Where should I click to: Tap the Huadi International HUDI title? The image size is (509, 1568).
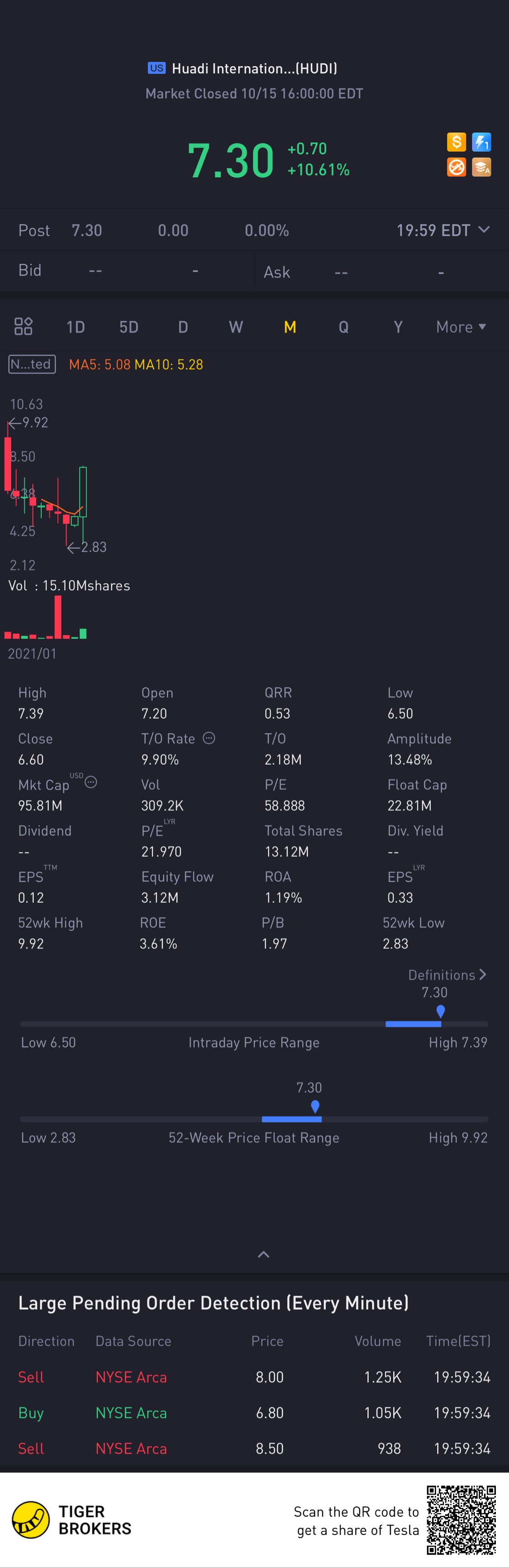coord(254,68)
